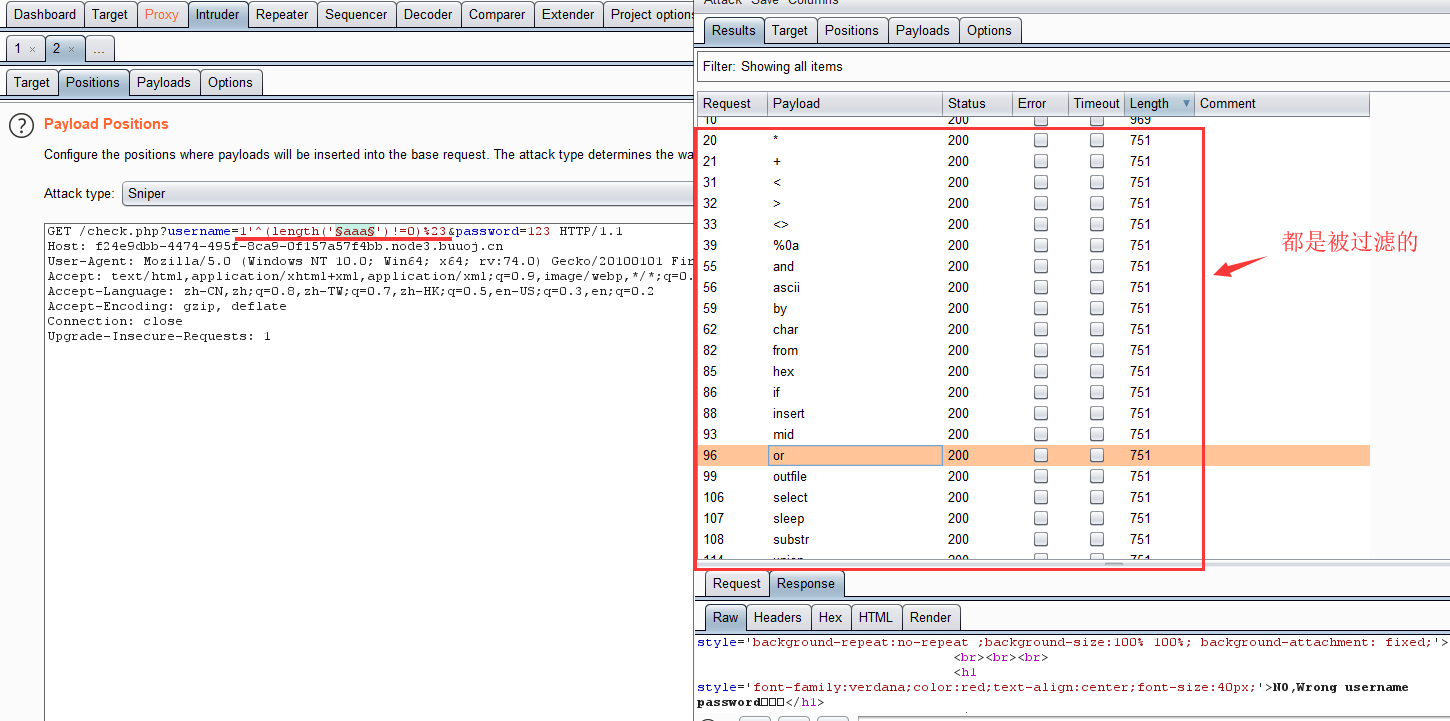Open Options sub-tab next to Payloads in Intruder
This screenshot has width=1450, height=721.
point(230,82)
